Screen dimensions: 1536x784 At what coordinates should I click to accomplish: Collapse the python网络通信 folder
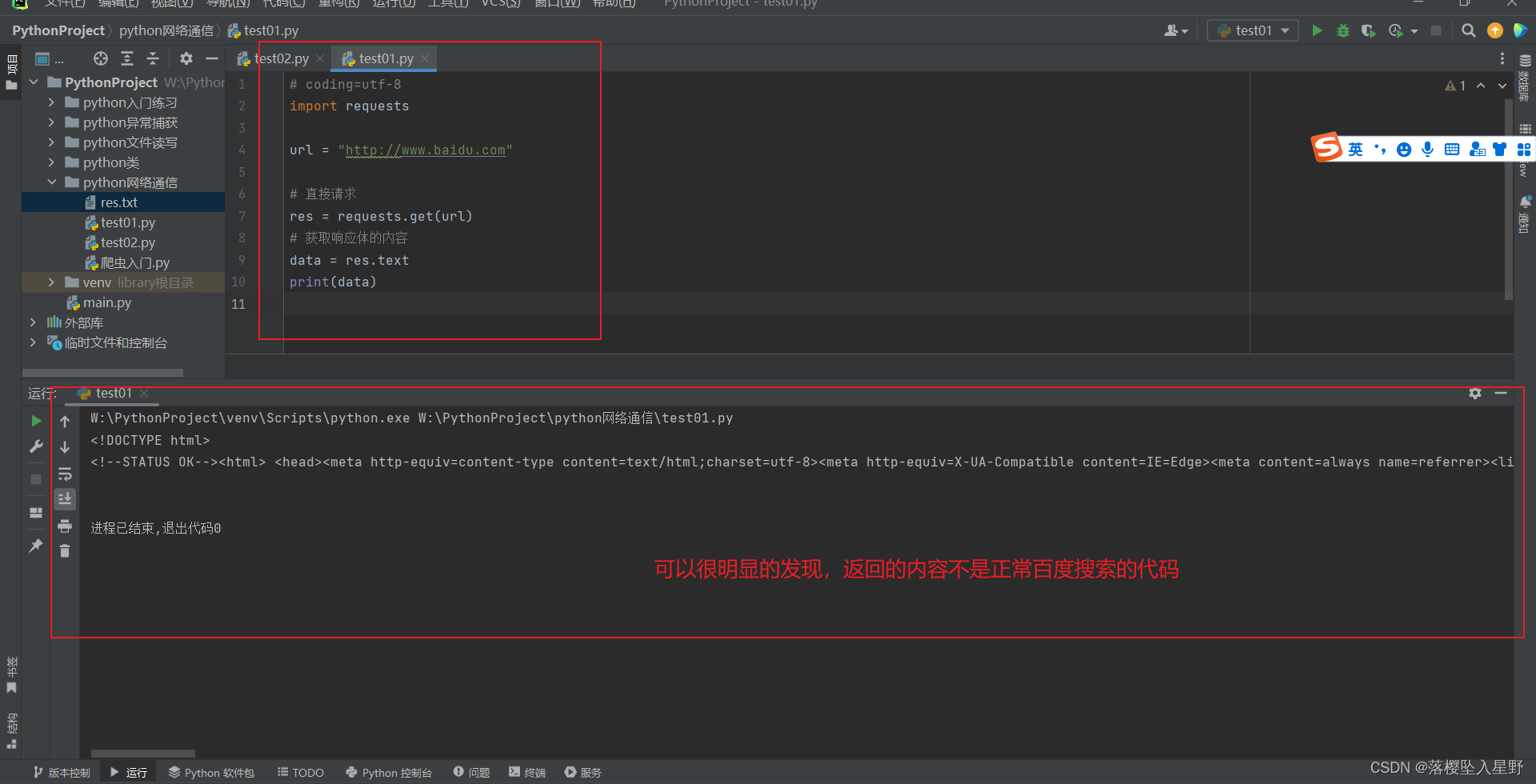pyautogui.click(x=51, y=182)
